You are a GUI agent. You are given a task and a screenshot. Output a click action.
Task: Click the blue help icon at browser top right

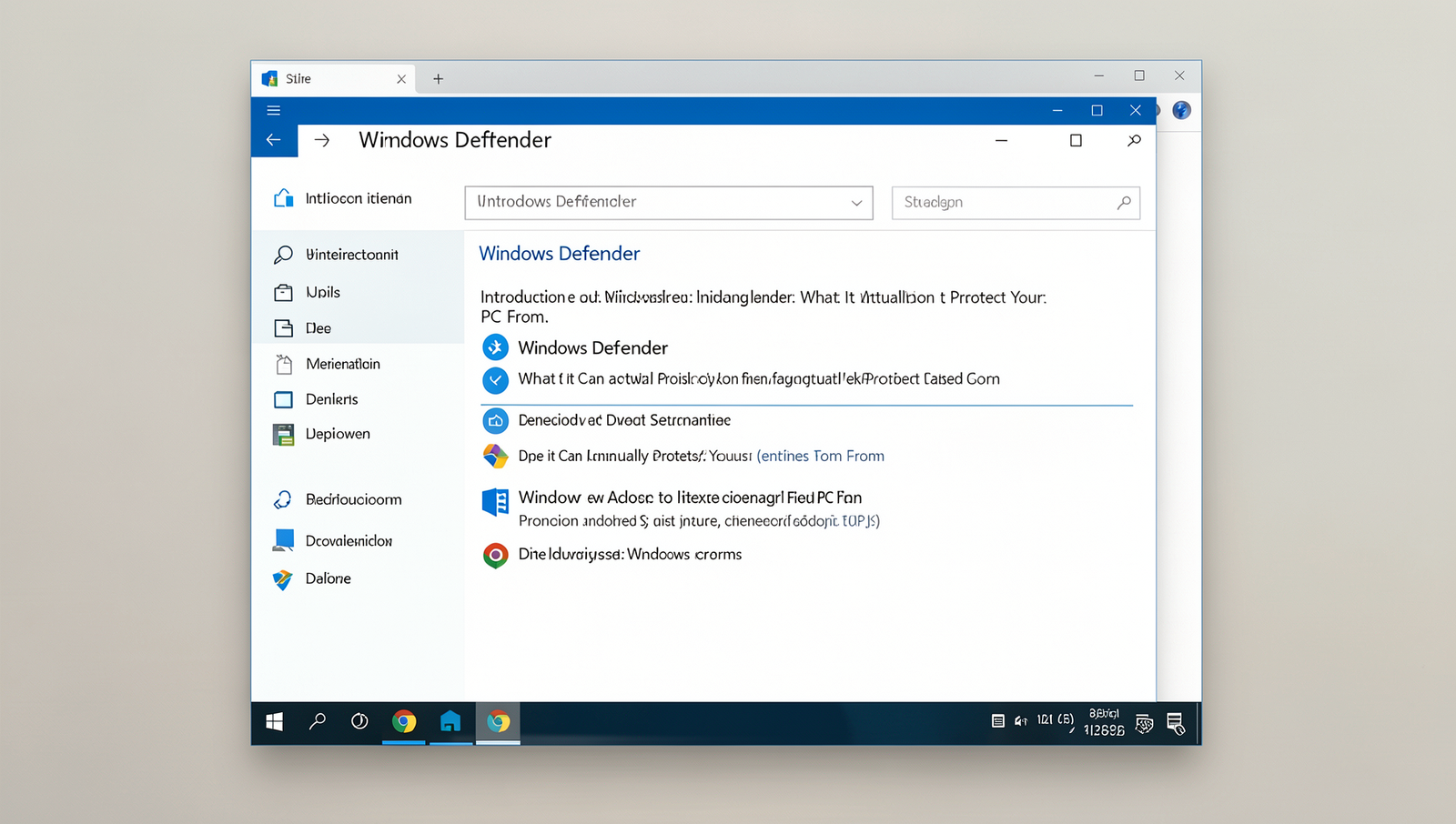1181,110
